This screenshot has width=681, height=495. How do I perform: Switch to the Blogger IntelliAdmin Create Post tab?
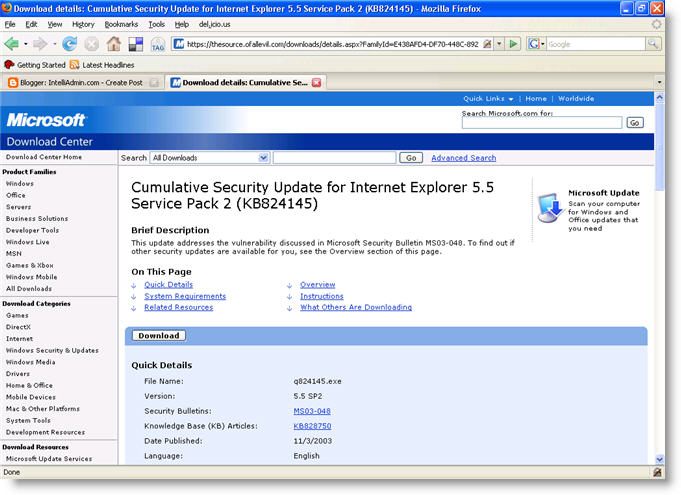83,82
